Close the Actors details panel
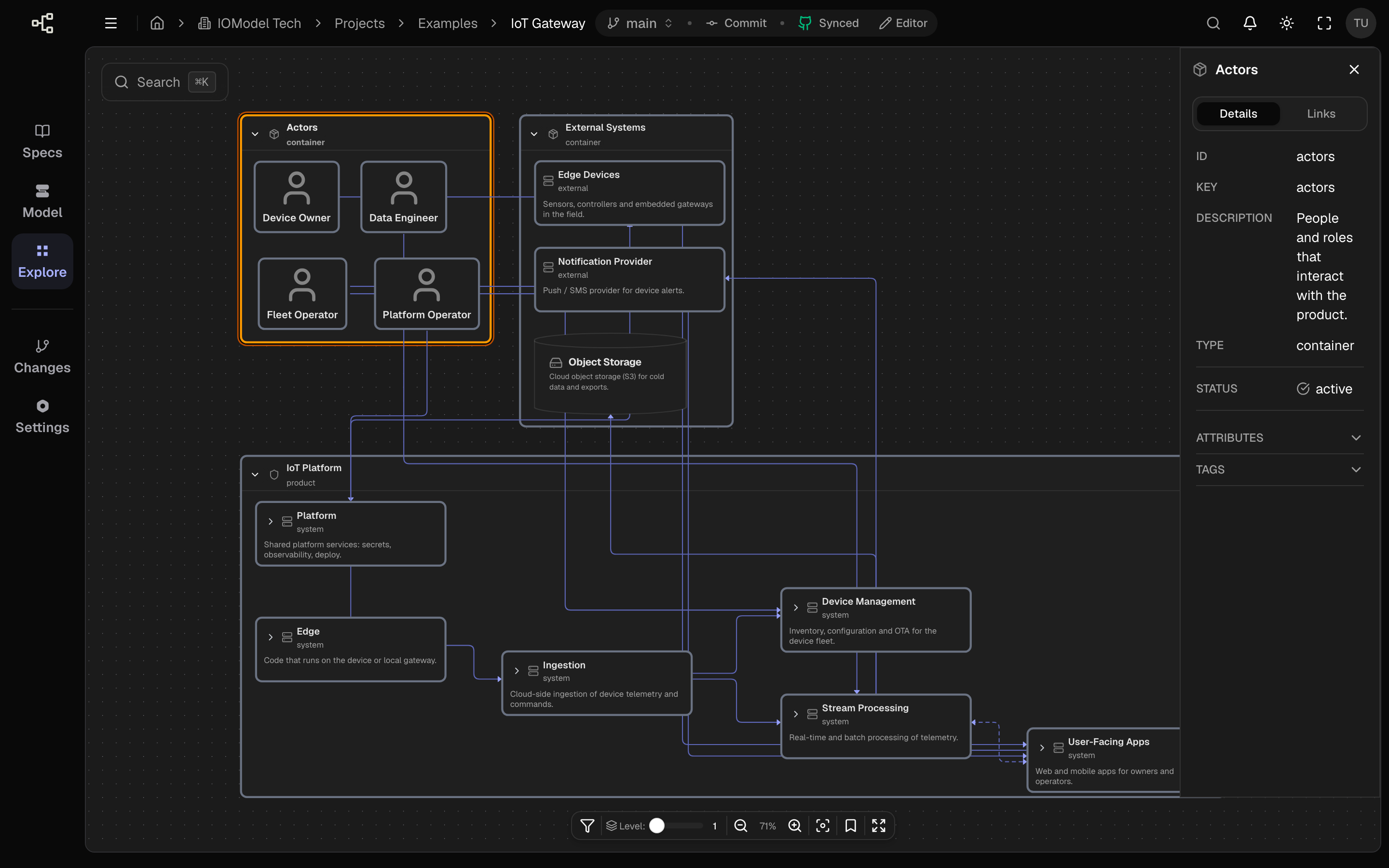The width and height of the screenshot is (1389, 868). point(1354,69)
